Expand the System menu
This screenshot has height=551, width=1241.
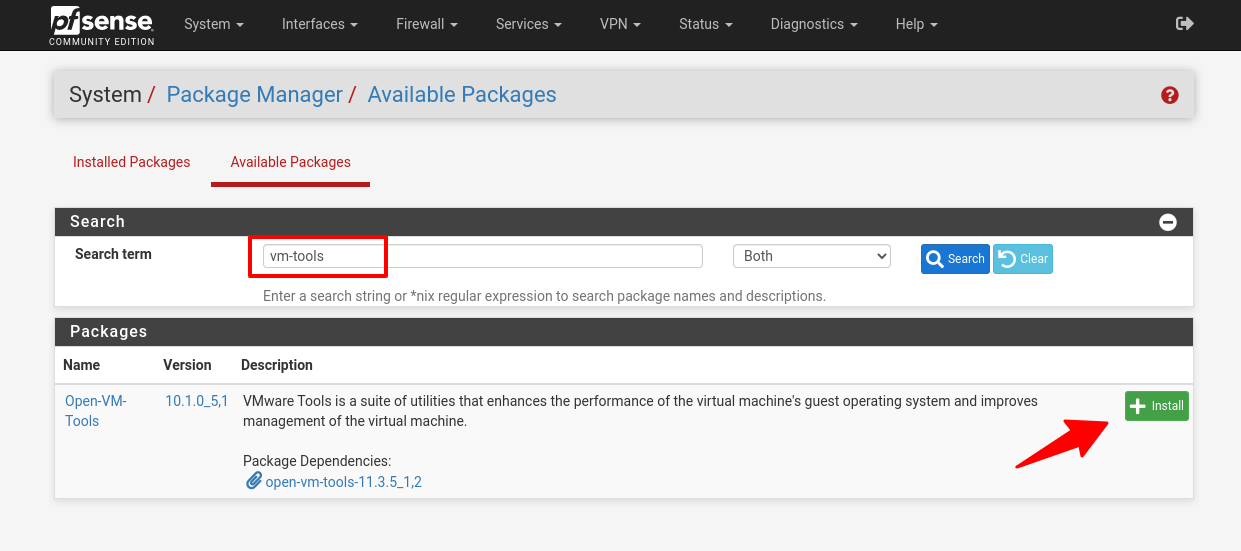[214, 24]
